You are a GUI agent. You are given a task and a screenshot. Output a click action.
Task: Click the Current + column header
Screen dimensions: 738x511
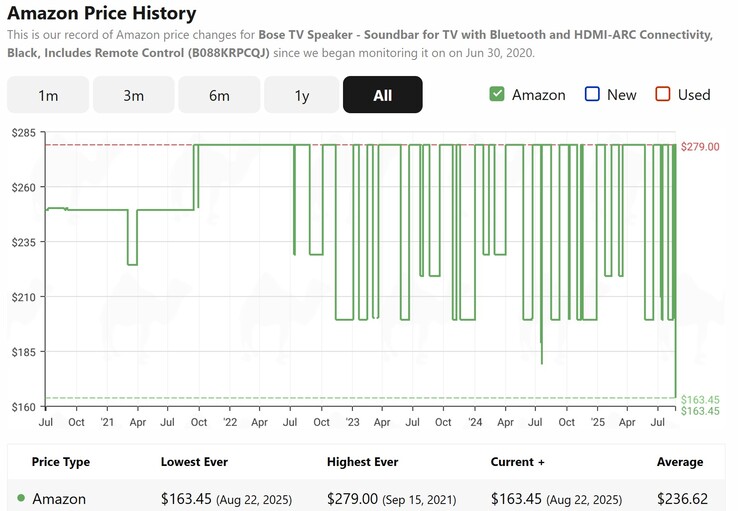[x=518, y=462]
